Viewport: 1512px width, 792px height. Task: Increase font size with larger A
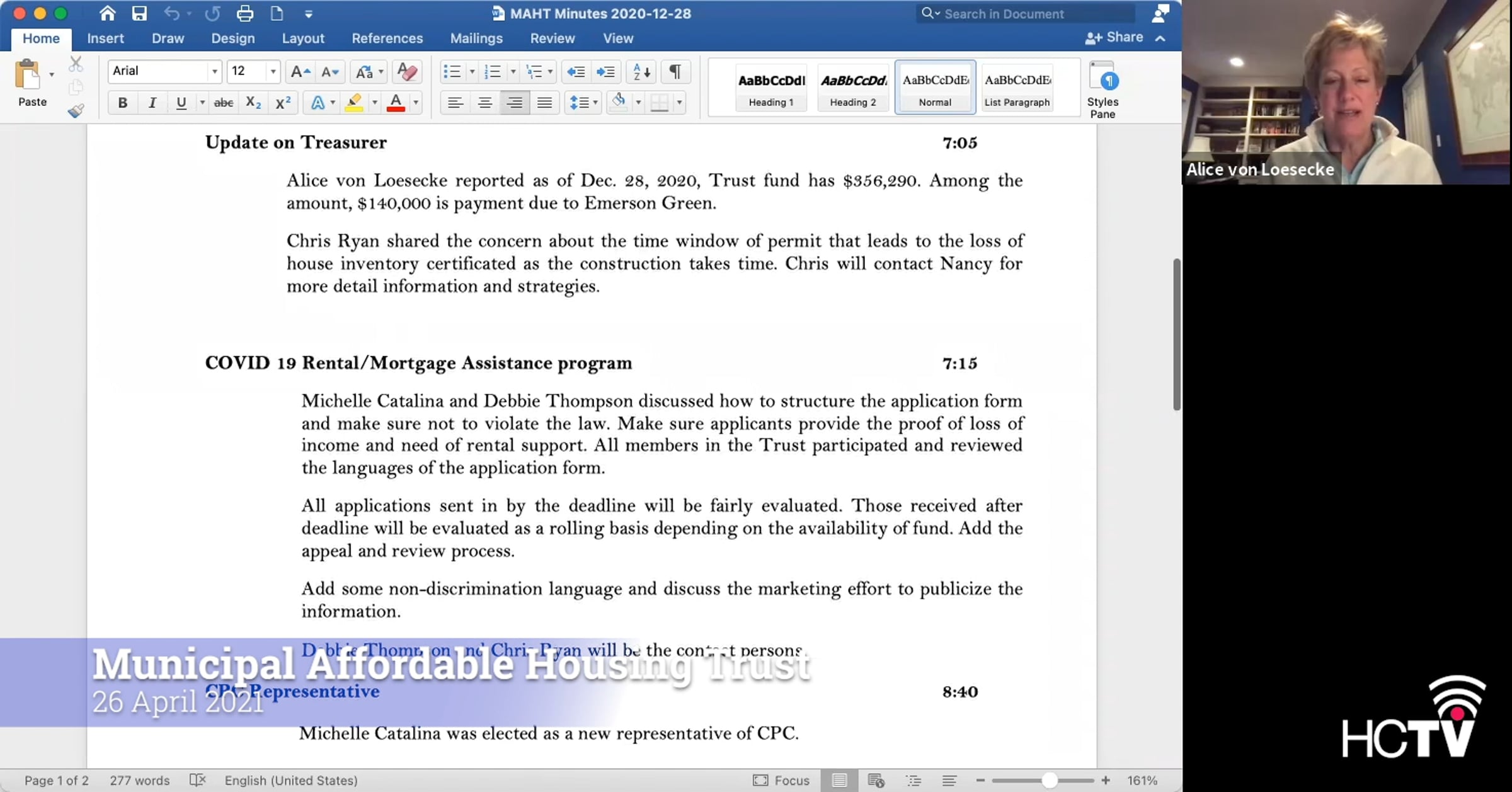[300, 71]
